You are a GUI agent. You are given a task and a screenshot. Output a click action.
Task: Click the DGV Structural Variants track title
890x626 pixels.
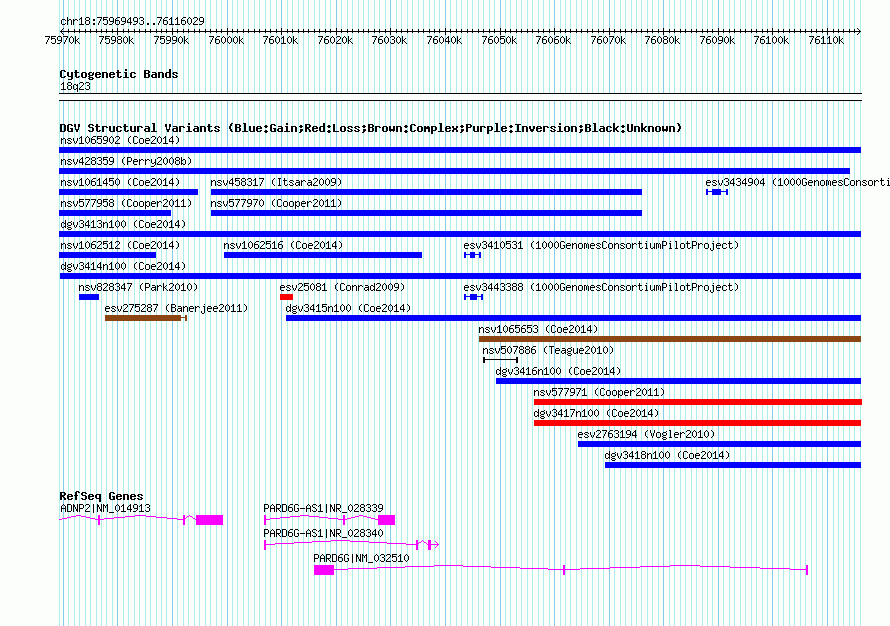pyautogui.click(x=370, y=128)
